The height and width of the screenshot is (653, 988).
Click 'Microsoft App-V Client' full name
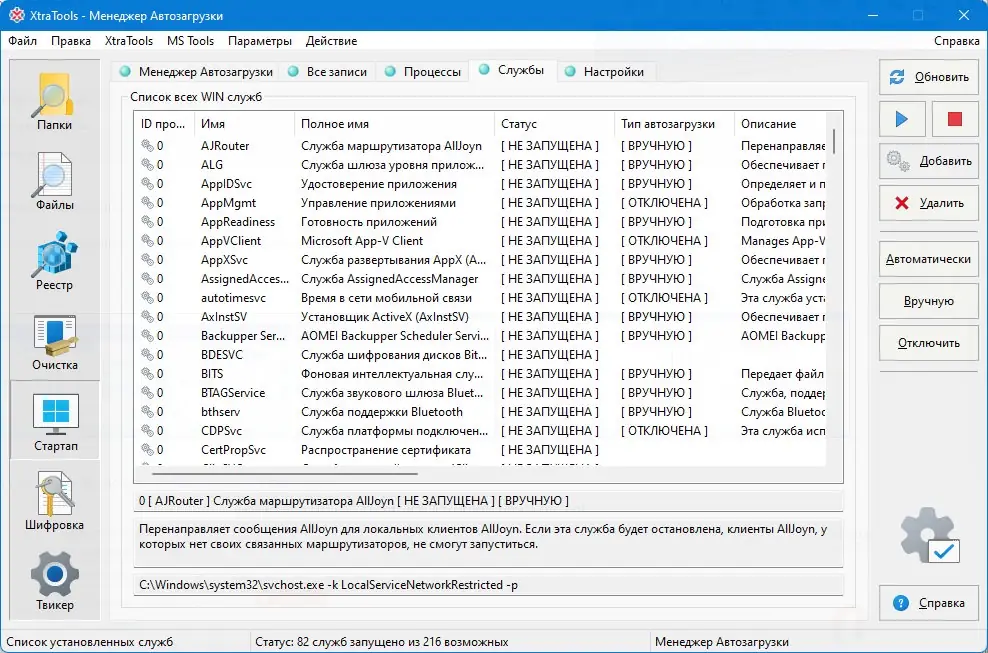[362, 241]
